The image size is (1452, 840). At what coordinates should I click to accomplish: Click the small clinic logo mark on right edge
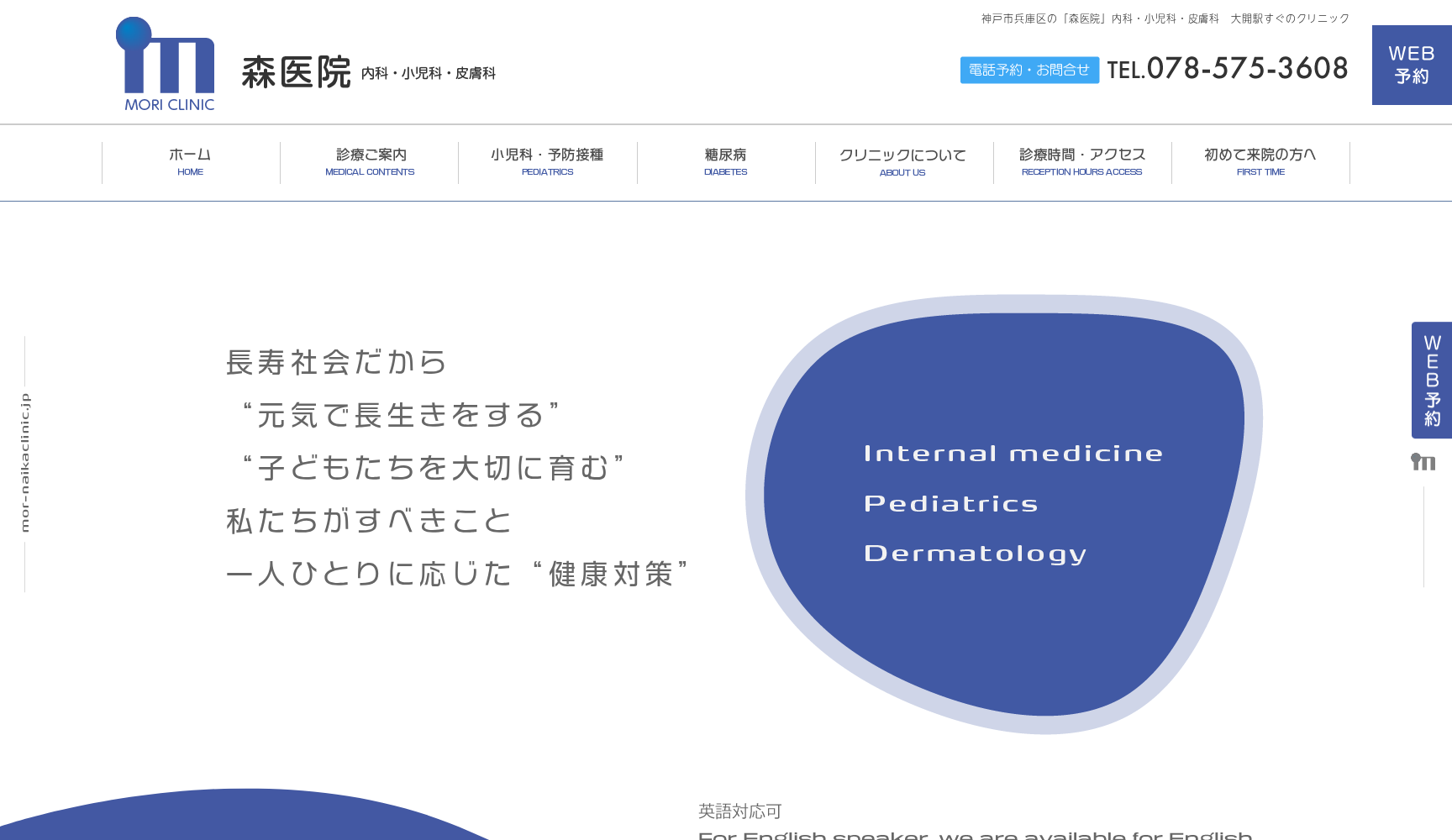[x=1423, y=462]
